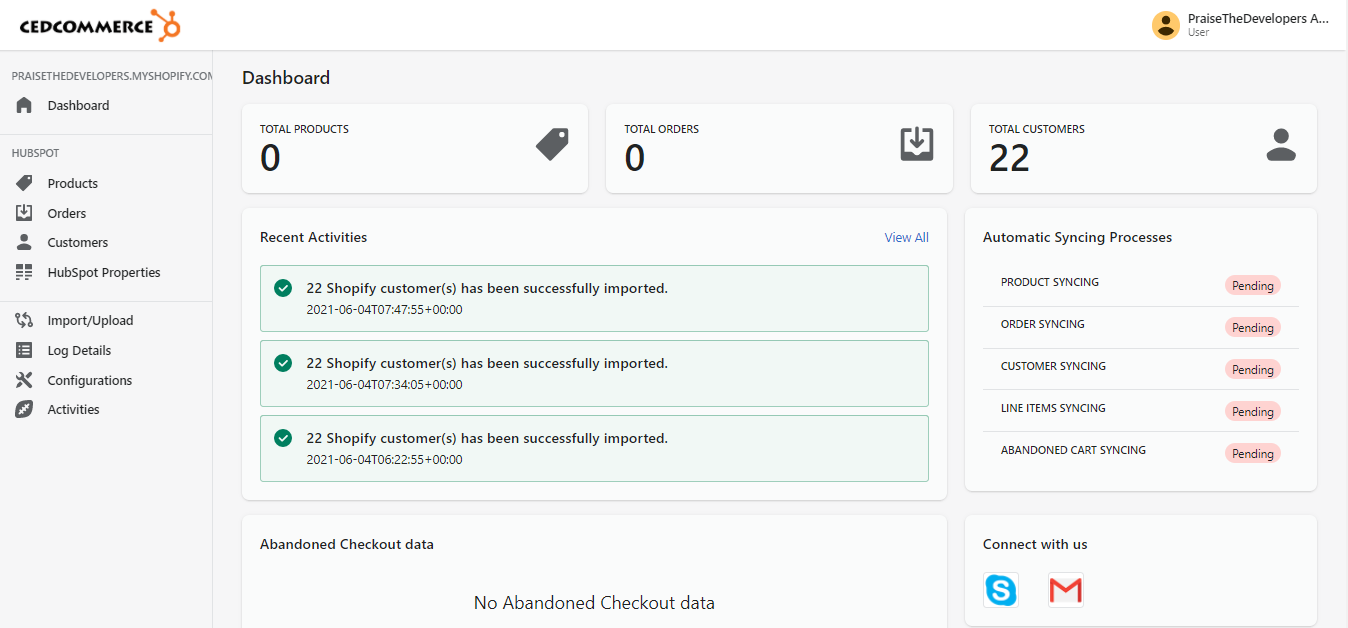Viewport: 1348px width, 628px height.
Task: Go to Orders in the sidebar
Action: 66,213
